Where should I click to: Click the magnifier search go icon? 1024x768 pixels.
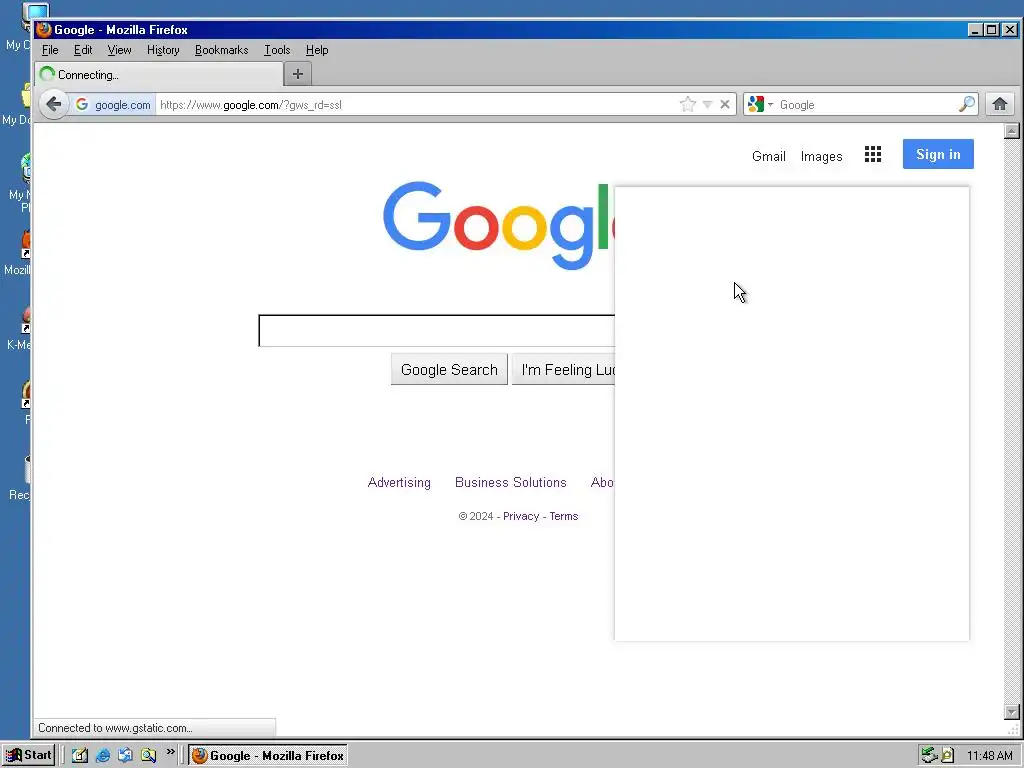click(967, 104)
